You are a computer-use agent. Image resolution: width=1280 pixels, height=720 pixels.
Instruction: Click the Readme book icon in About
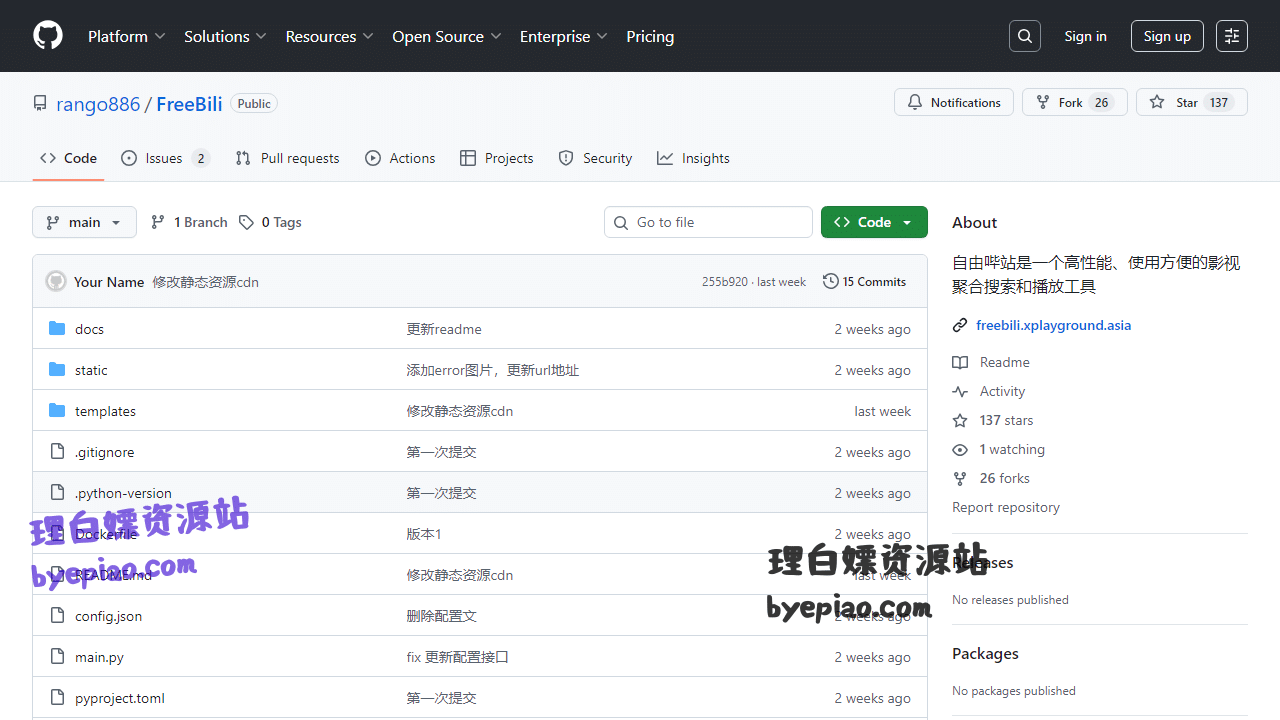coord(960,362)
